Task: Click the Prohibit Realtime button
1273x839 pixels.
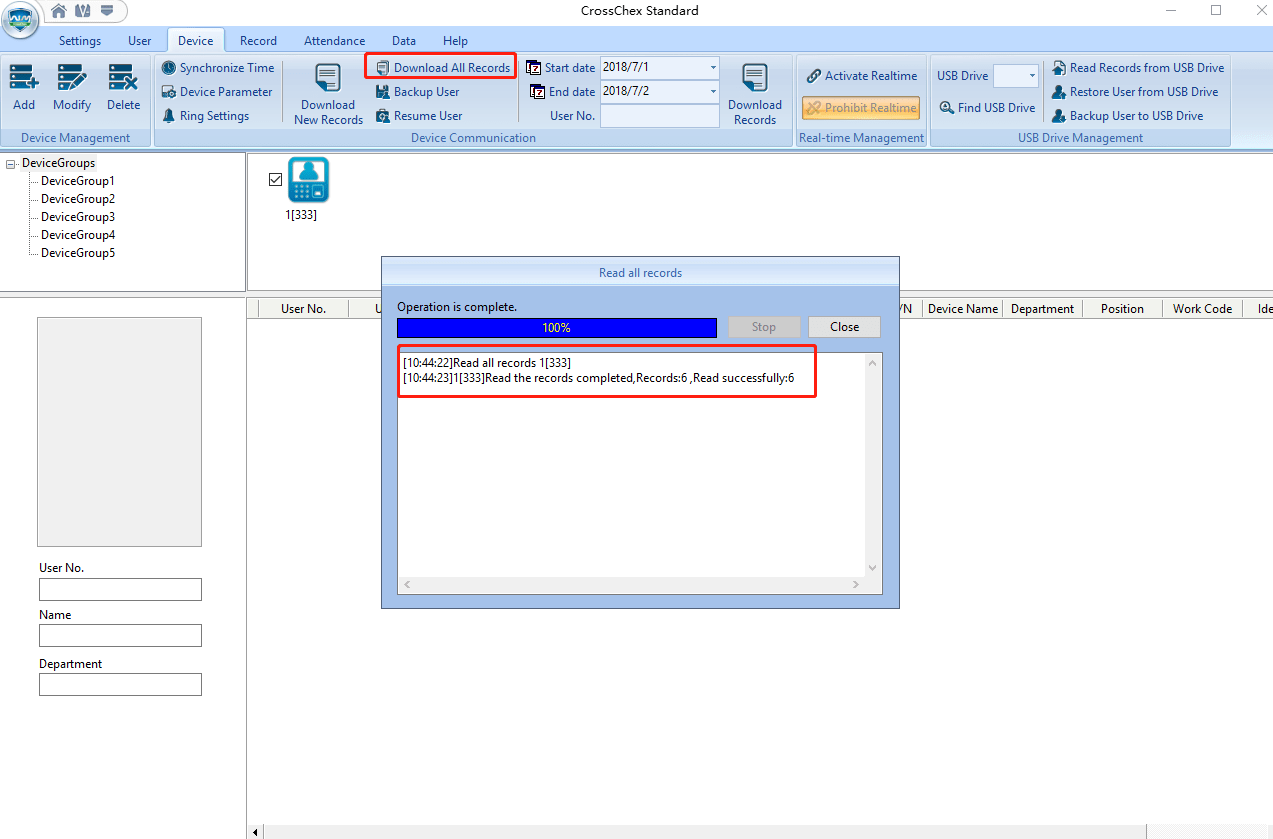Action: point(861,108)
